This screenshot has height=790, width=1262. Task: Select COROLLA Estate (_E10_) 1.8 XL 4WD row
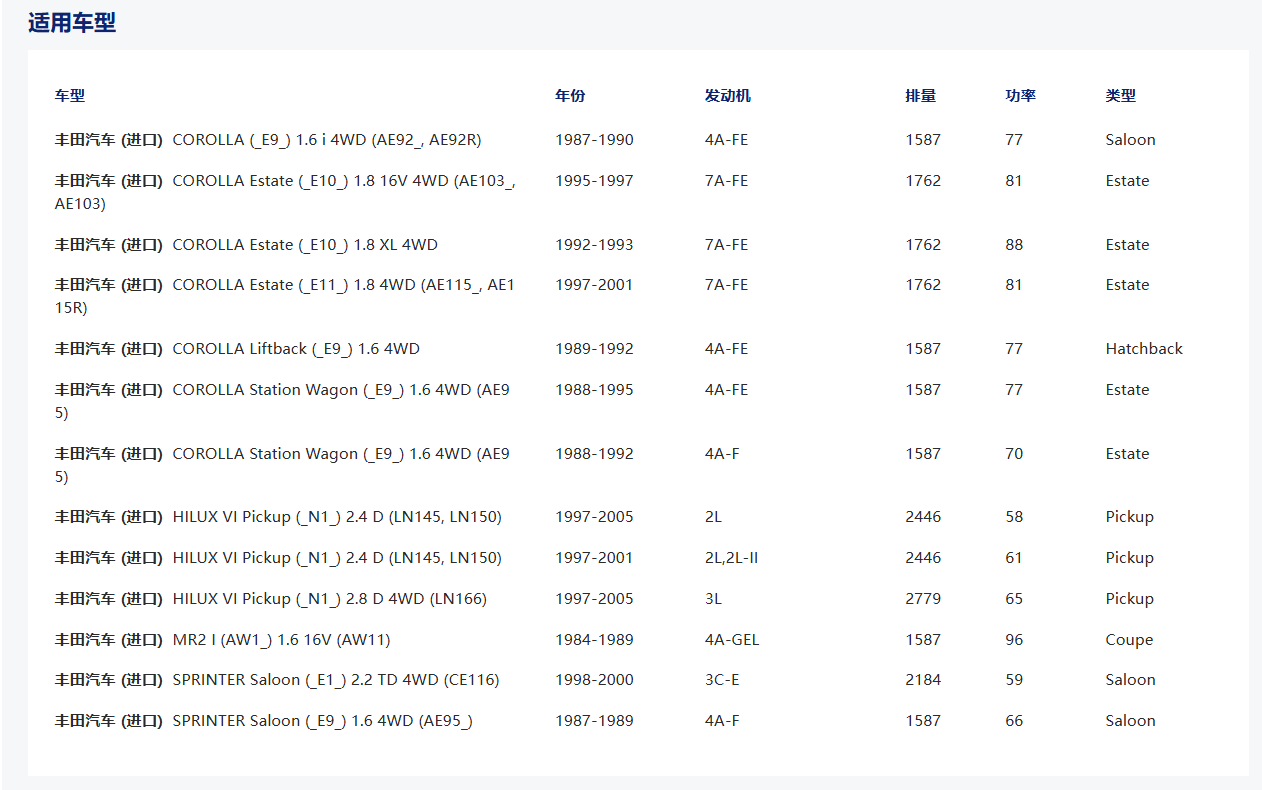point(304,245)
